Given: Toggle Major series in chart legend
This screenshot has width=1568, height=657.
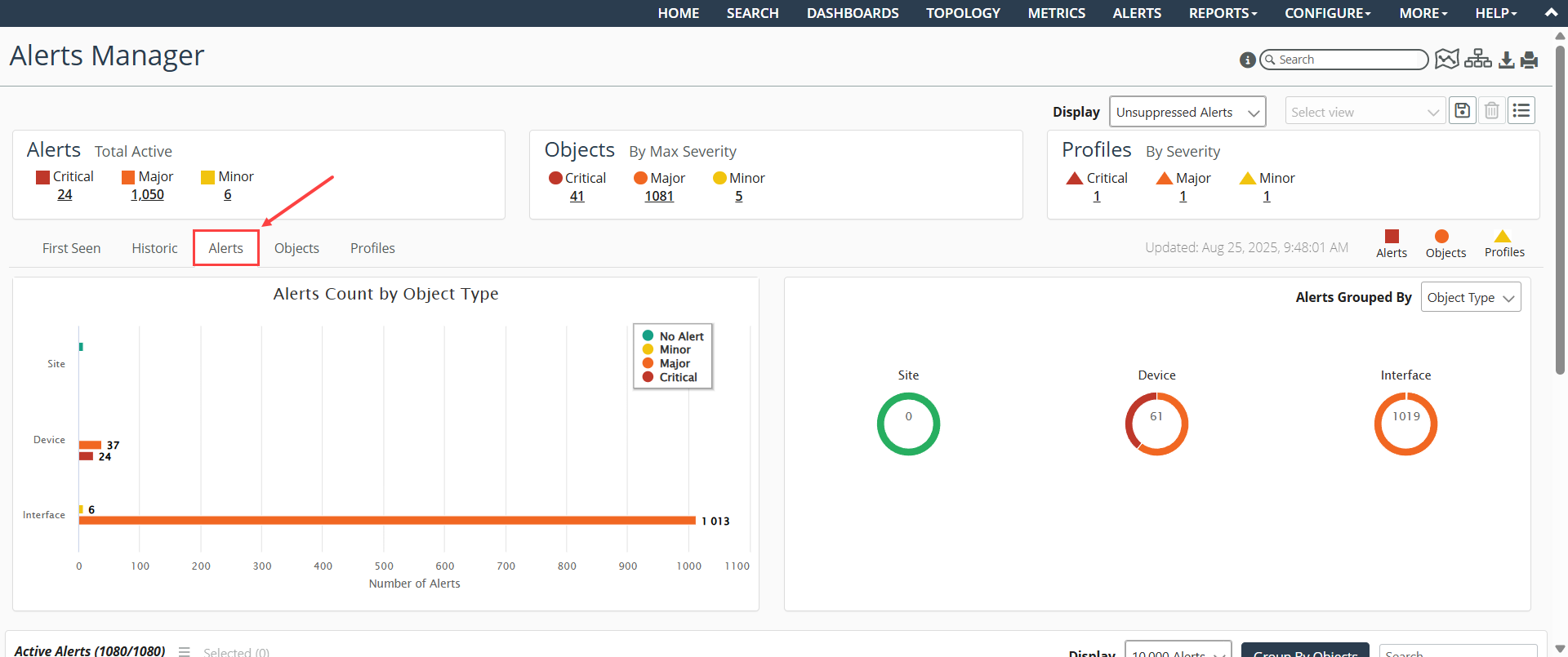Looking at the screenshot, I should [x=674, y=363].
